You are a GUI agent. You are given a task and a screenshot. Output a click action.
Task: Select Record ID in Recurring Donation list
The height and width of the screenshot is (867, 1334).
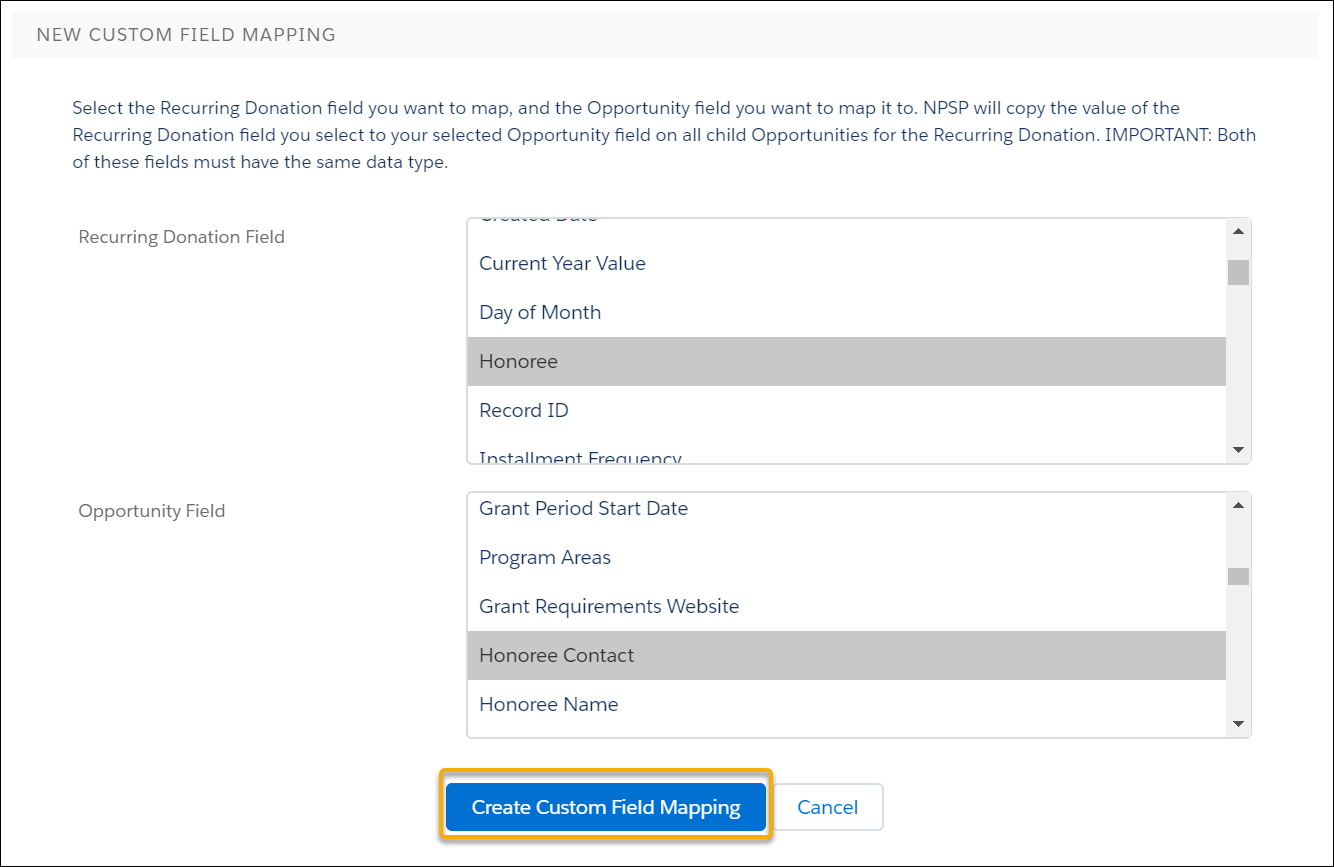click(523, 410)
